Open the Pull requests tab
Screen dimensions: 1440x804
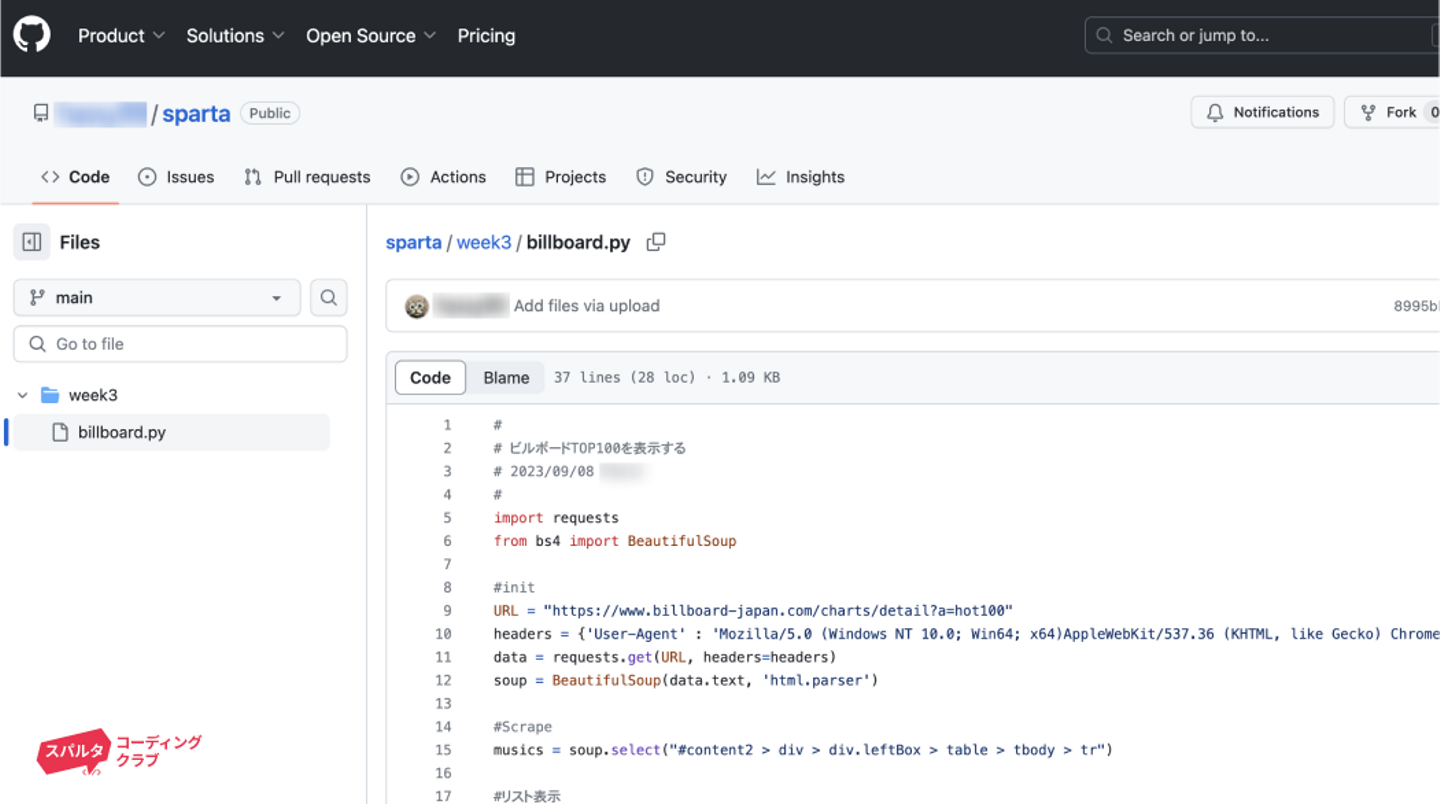point(307,177)
